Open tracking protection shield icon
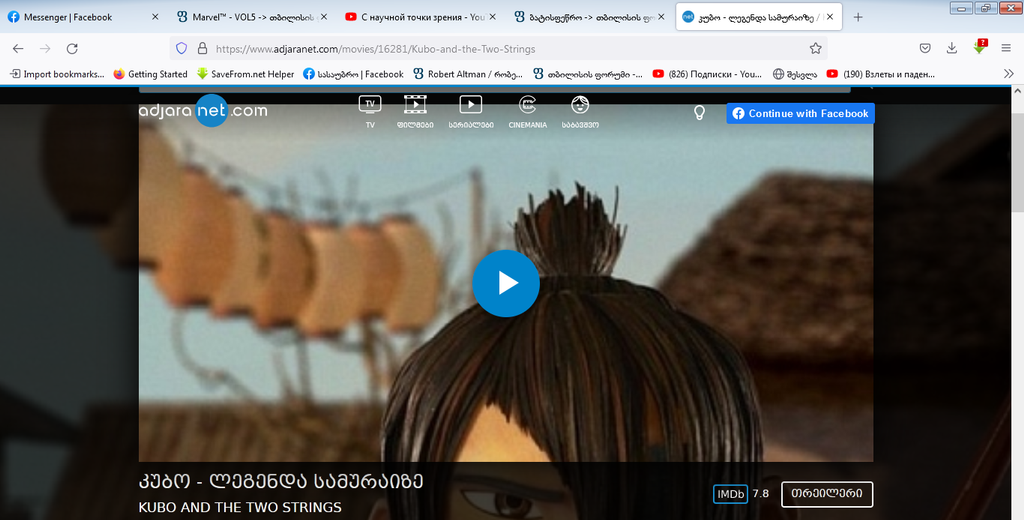The image size is (1024, 520). (x=182, y=48)
